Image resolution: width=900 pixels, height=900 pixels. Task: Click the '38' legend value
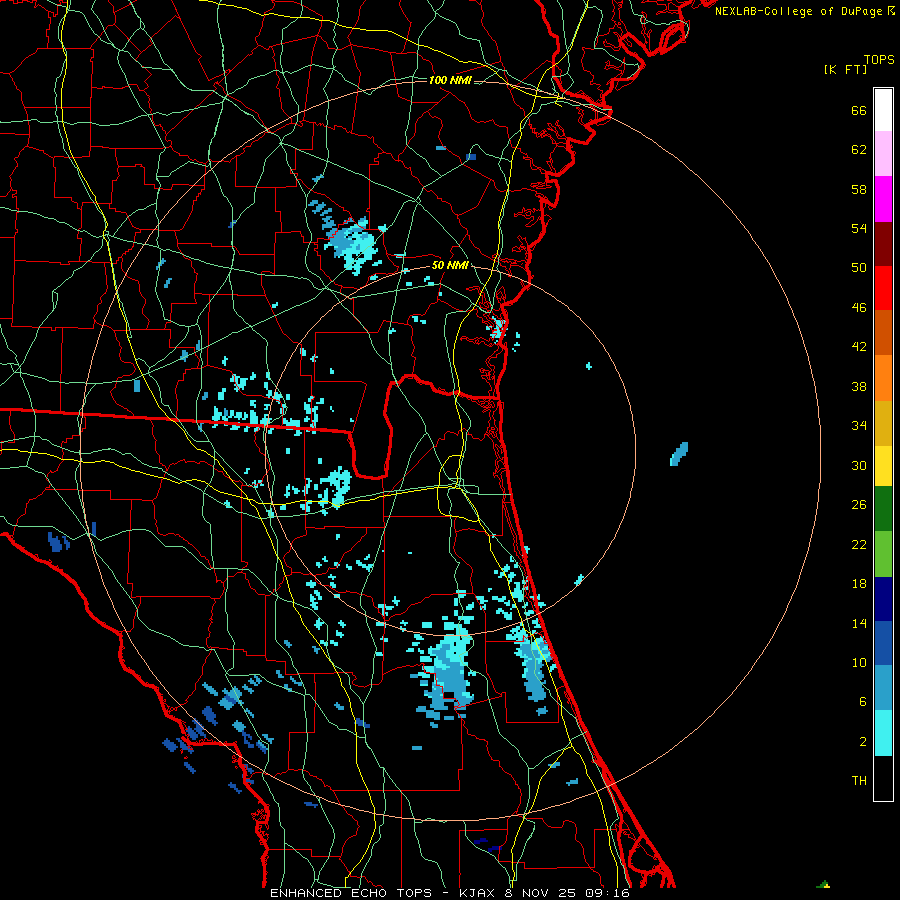coord(859,387)
